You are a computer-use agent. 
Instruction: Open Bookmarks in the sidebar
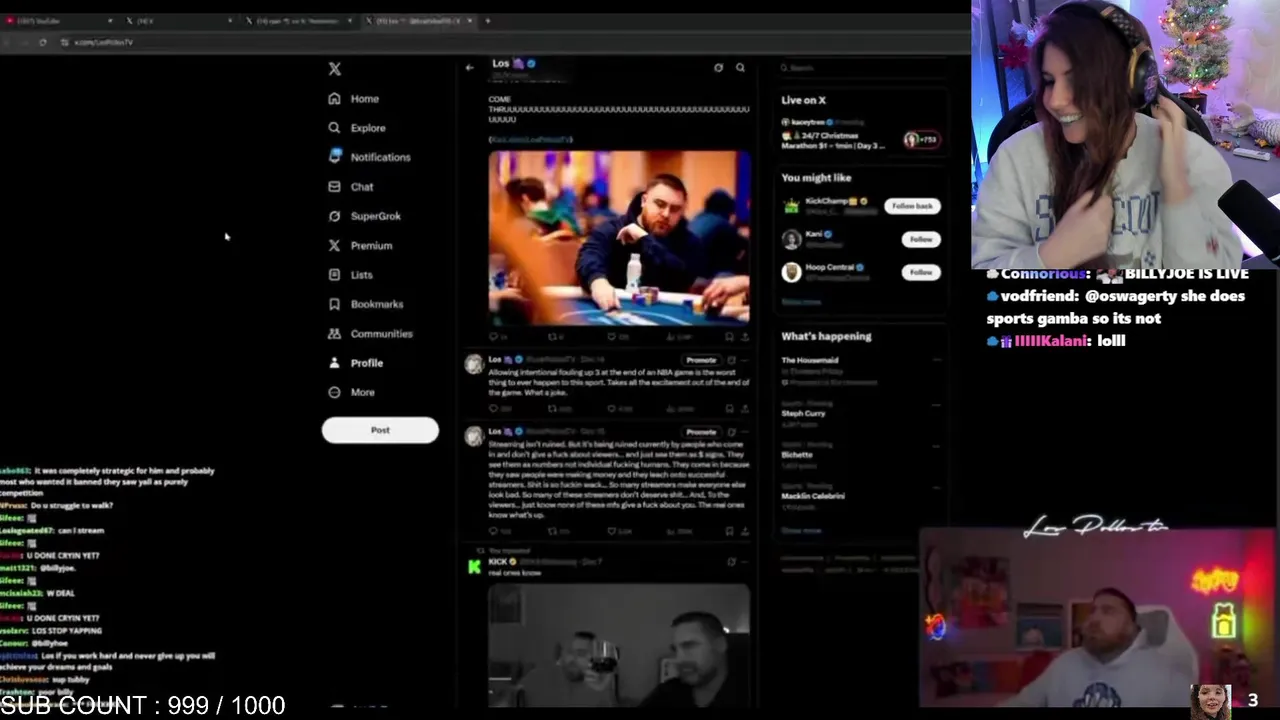click(x=366, y=304)
